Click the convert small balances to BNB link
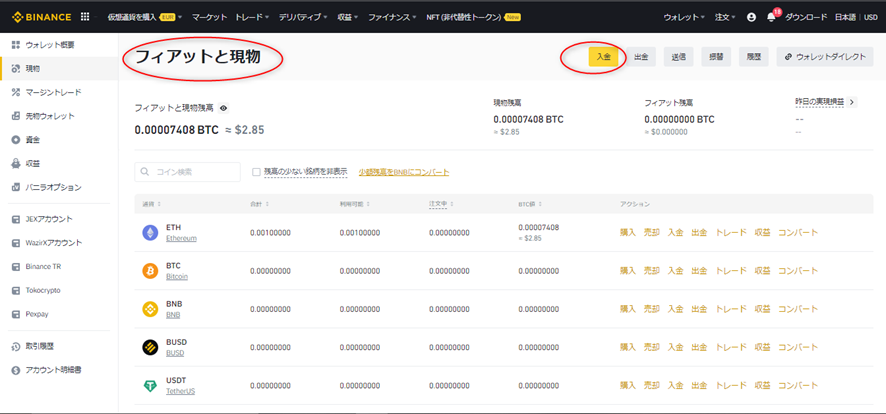886x414 pixels. (x=403, y=172)
